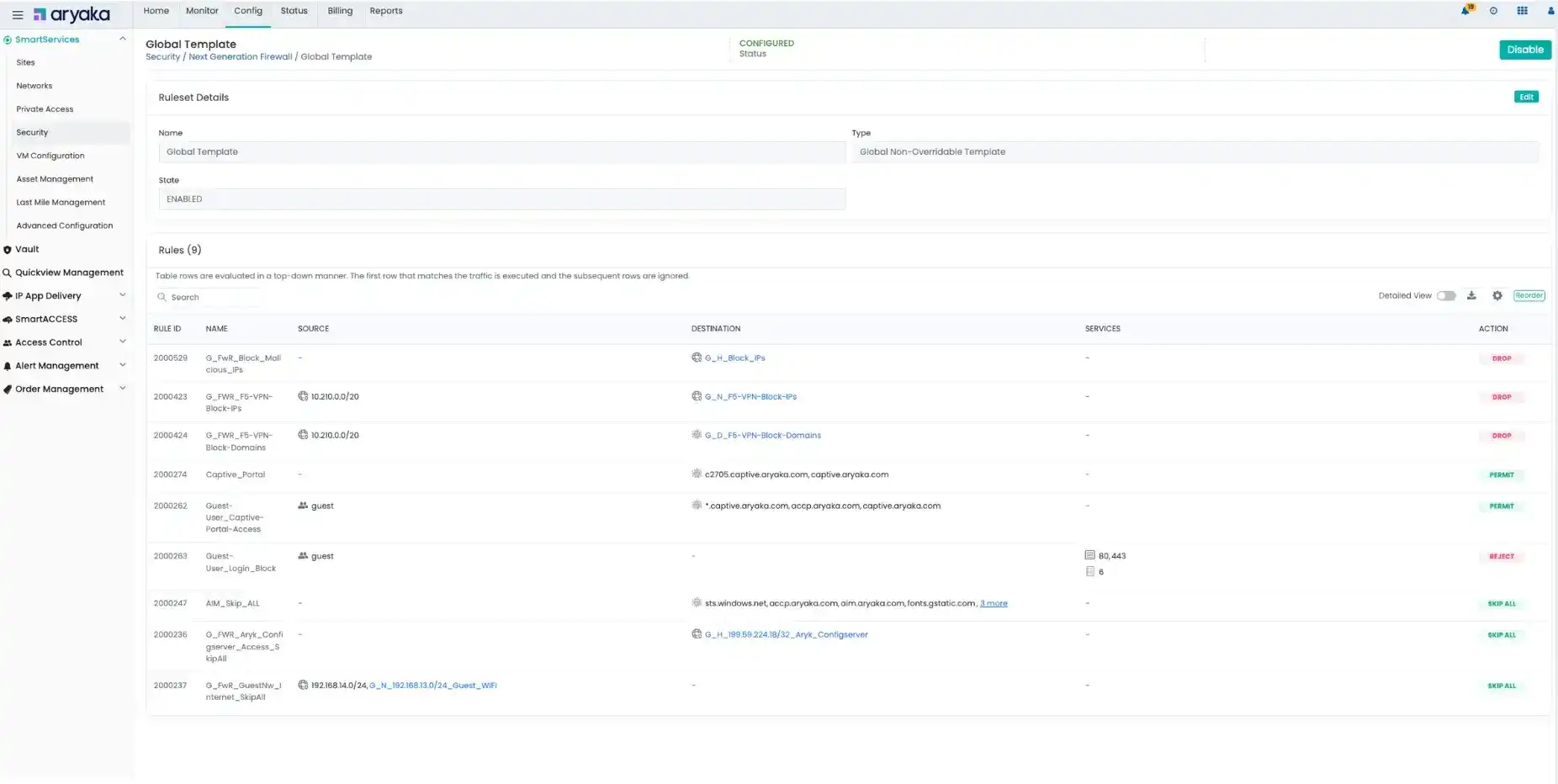Collapse the SmartServices section

123,39
